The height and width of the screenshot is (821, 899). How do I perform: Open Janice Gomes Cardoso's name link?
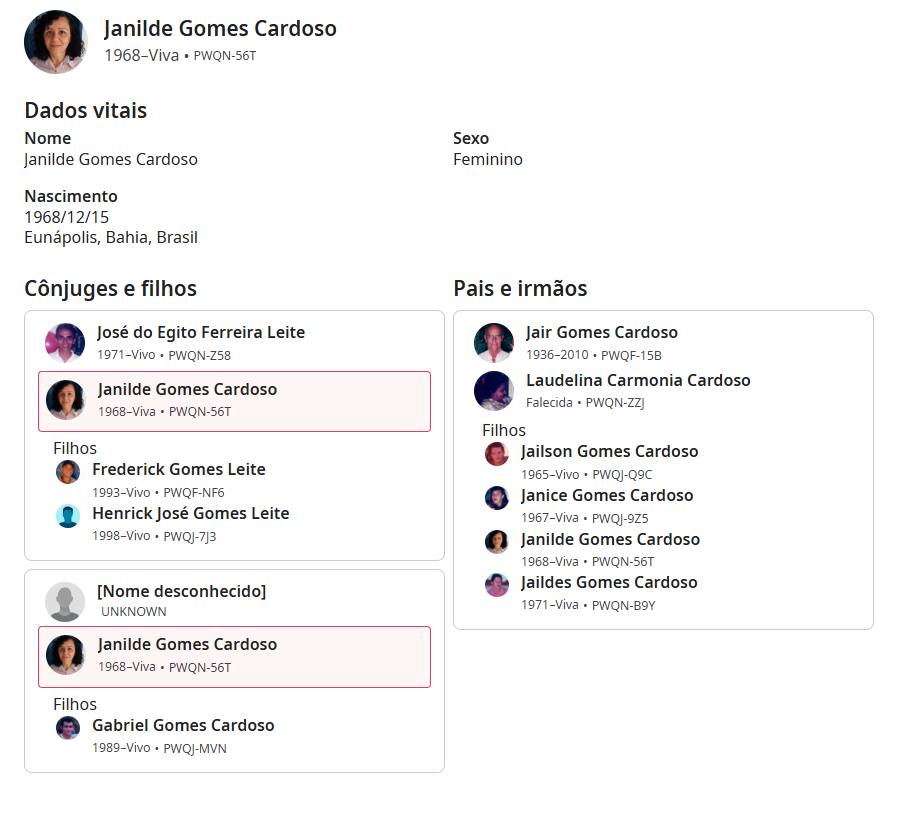[x=606, y=496]
